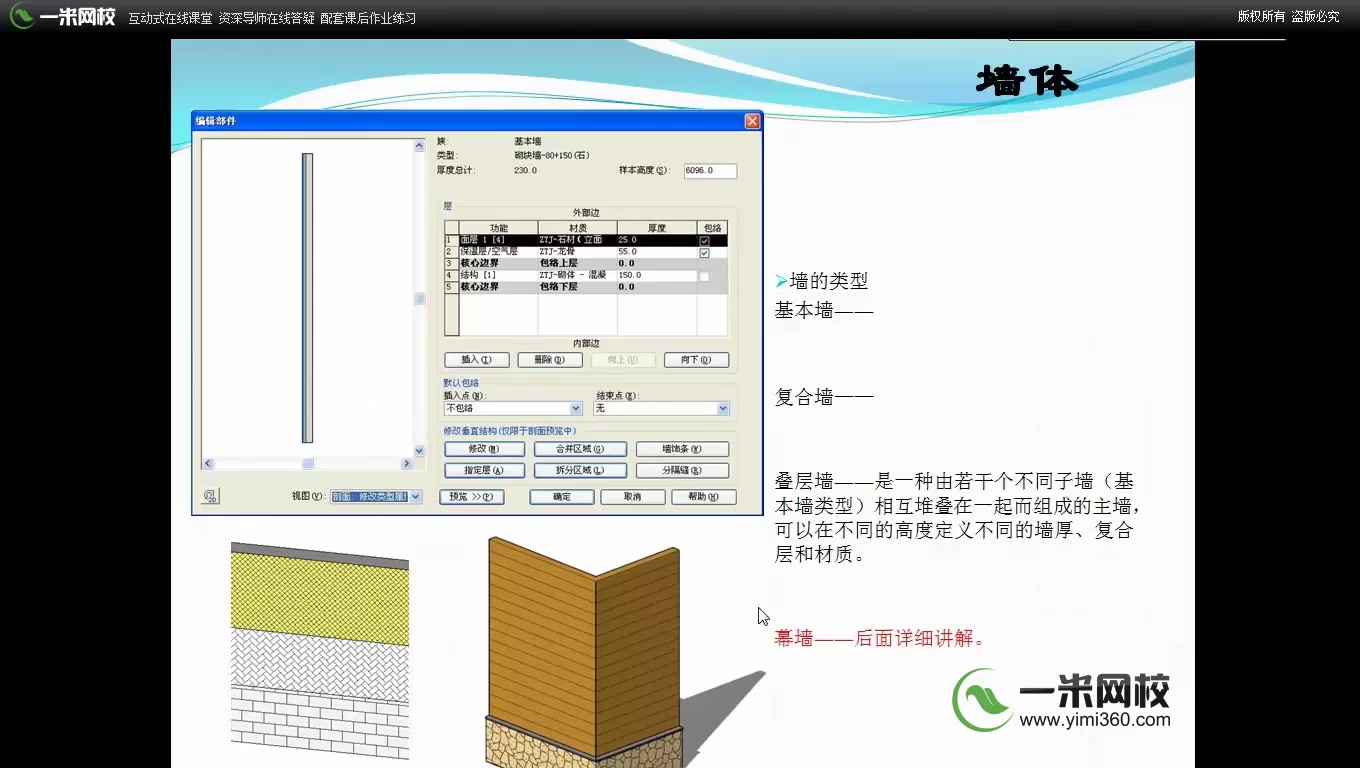Click the 预览 >>(P) button
1360x768 pixels.
coord(472,497)
